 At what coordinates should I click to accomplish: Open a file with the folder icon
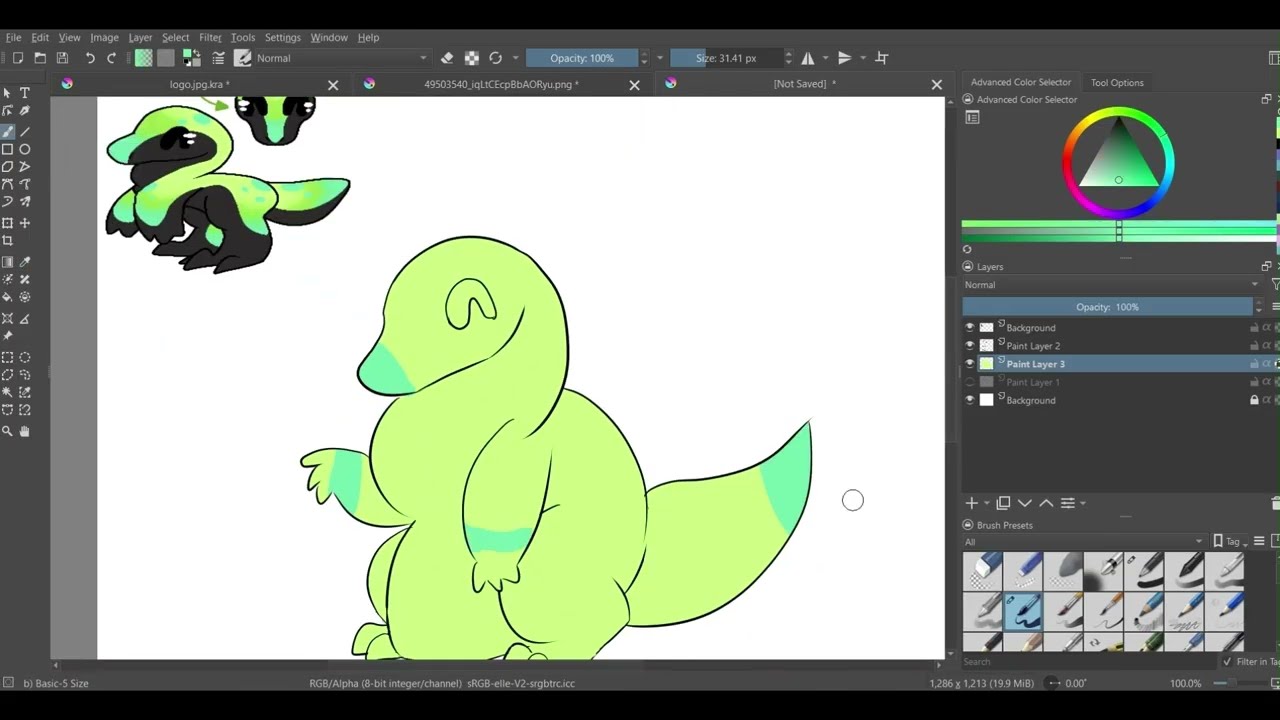[x=40, y=58]
